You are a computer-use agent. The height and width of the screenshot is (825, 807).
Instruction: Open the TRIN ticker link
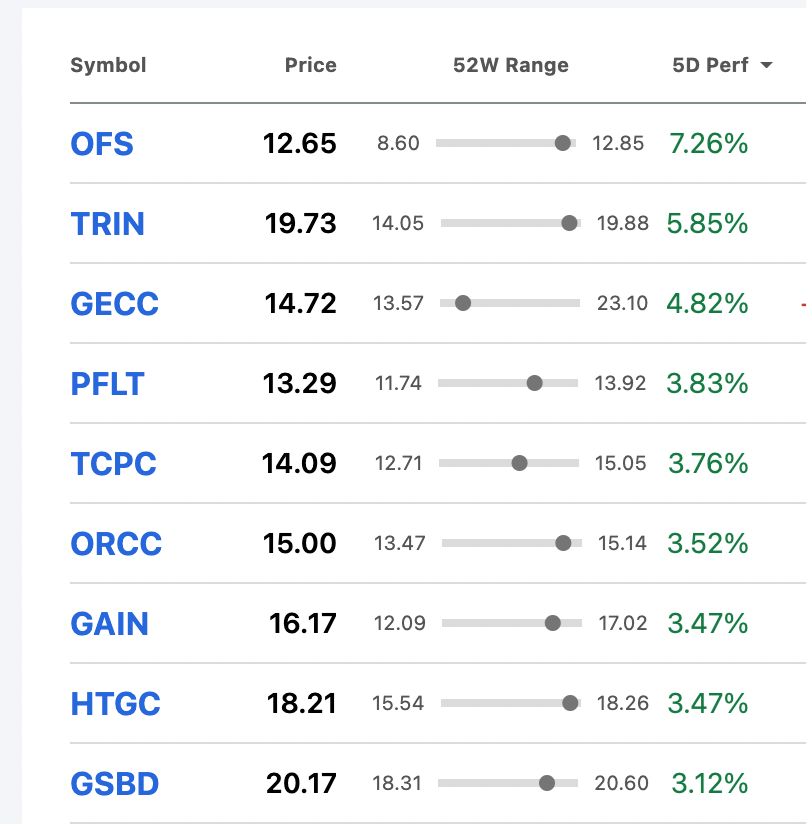[x=108, y=224]
